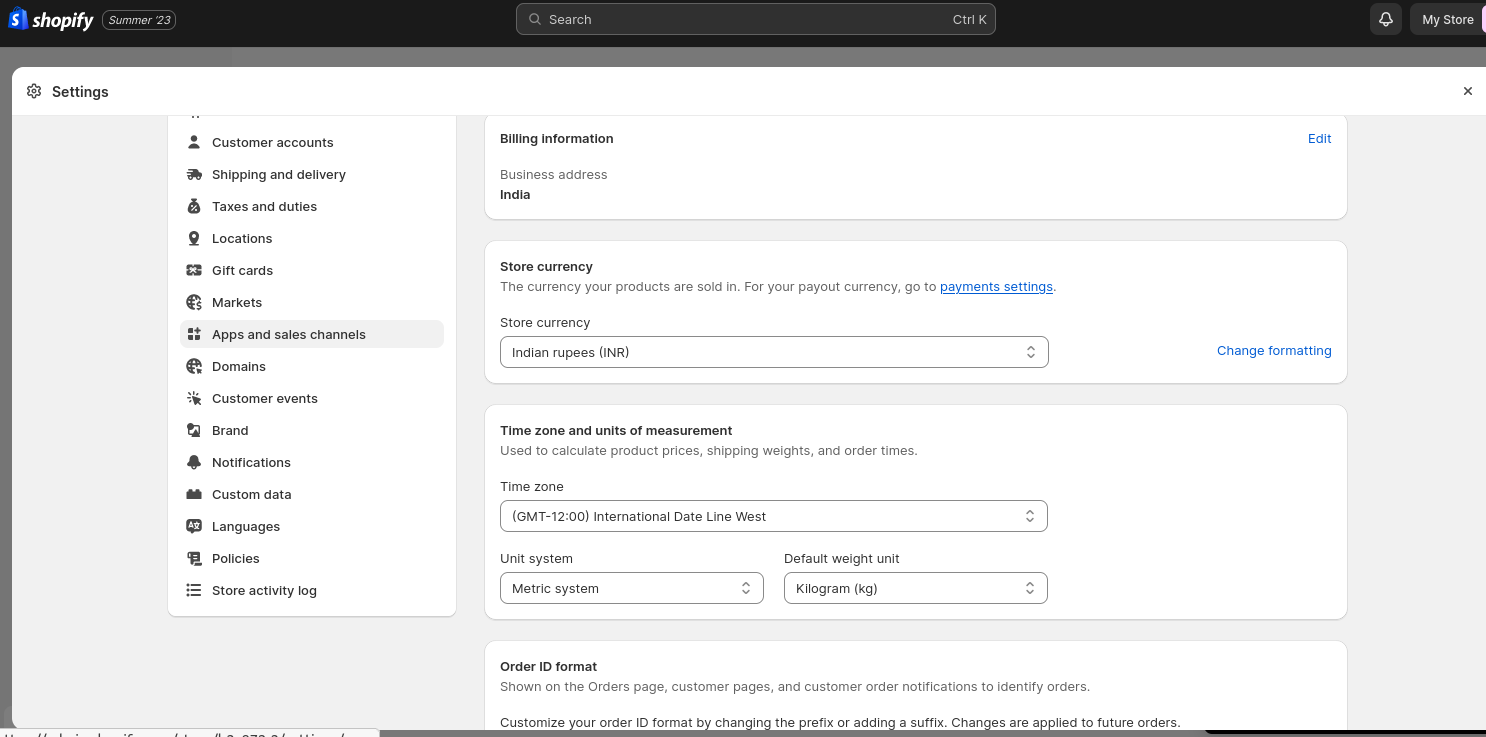Open Brand settings
1486x737 pixels.
point(312,430)
